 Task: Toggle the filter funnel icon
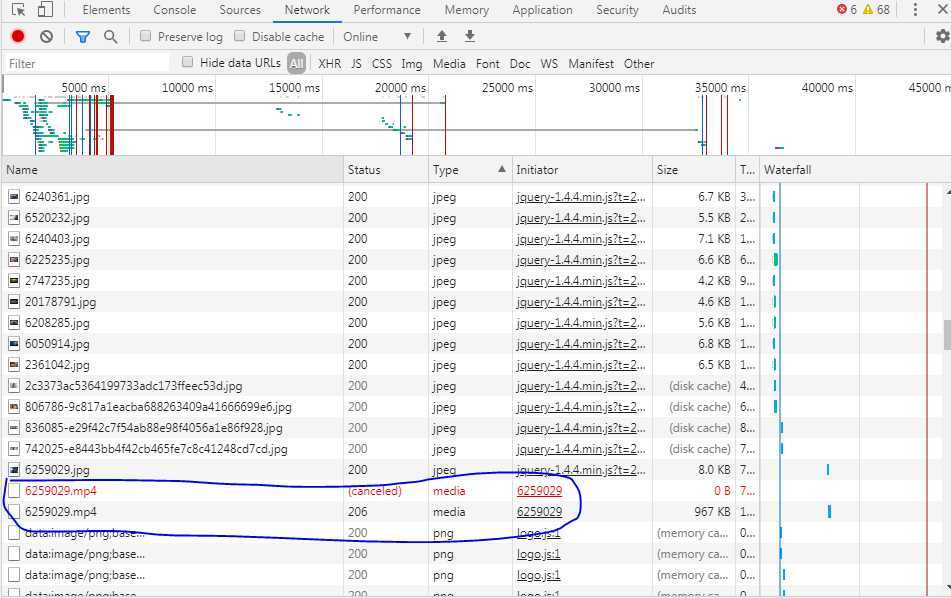83,36
